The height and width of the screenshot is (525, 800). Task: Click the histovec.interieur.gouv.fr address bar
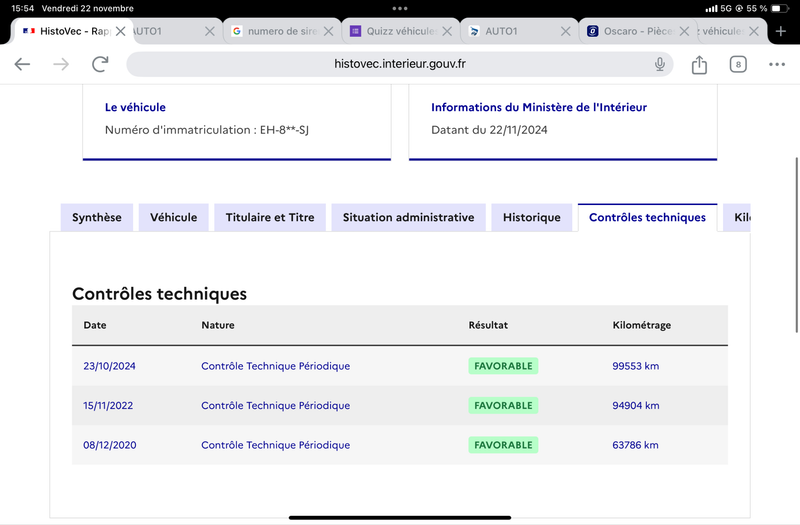399,64
